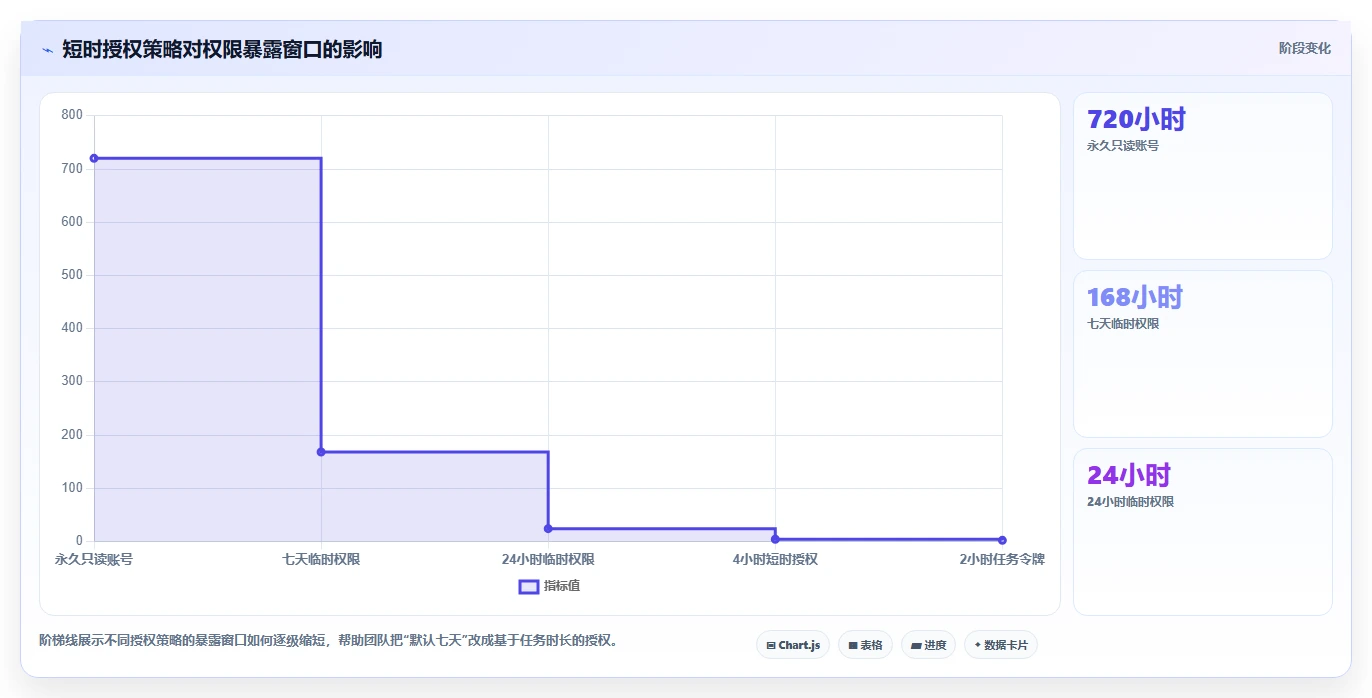Click the 720小时 card value
This screenshot has width=1372, height=698.
(1136, 120)
